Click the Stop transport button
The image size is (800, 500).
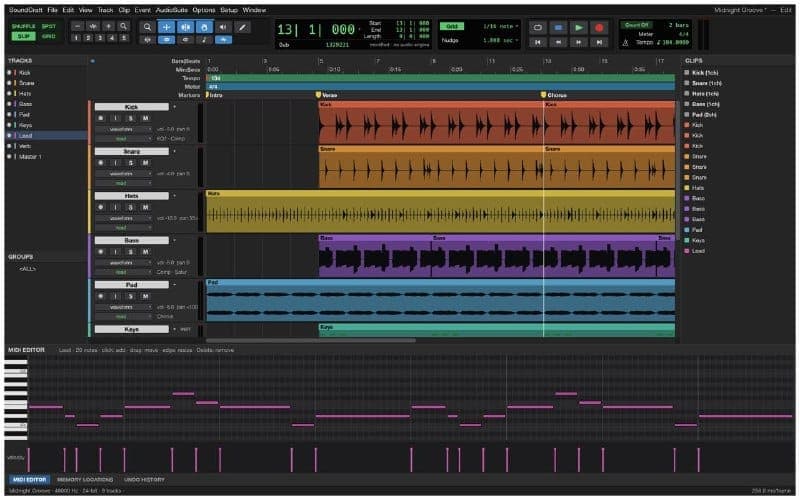click(x=558, y=28)
